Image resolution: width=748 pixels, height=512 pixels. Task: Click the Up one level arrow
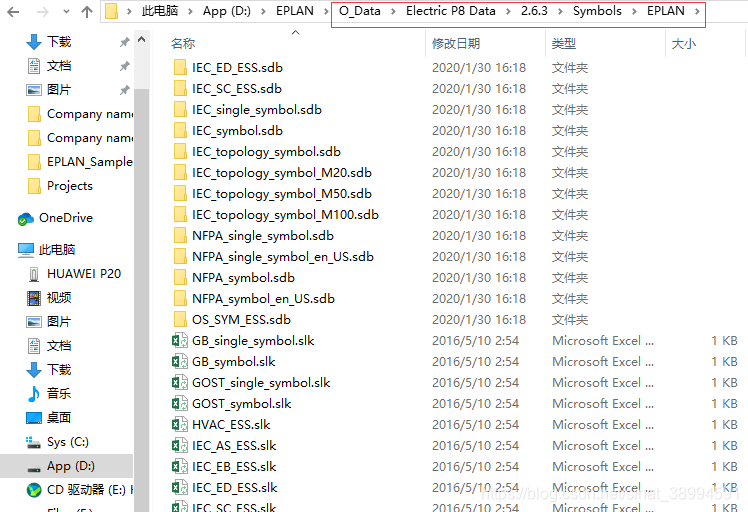tap(86, 11)
